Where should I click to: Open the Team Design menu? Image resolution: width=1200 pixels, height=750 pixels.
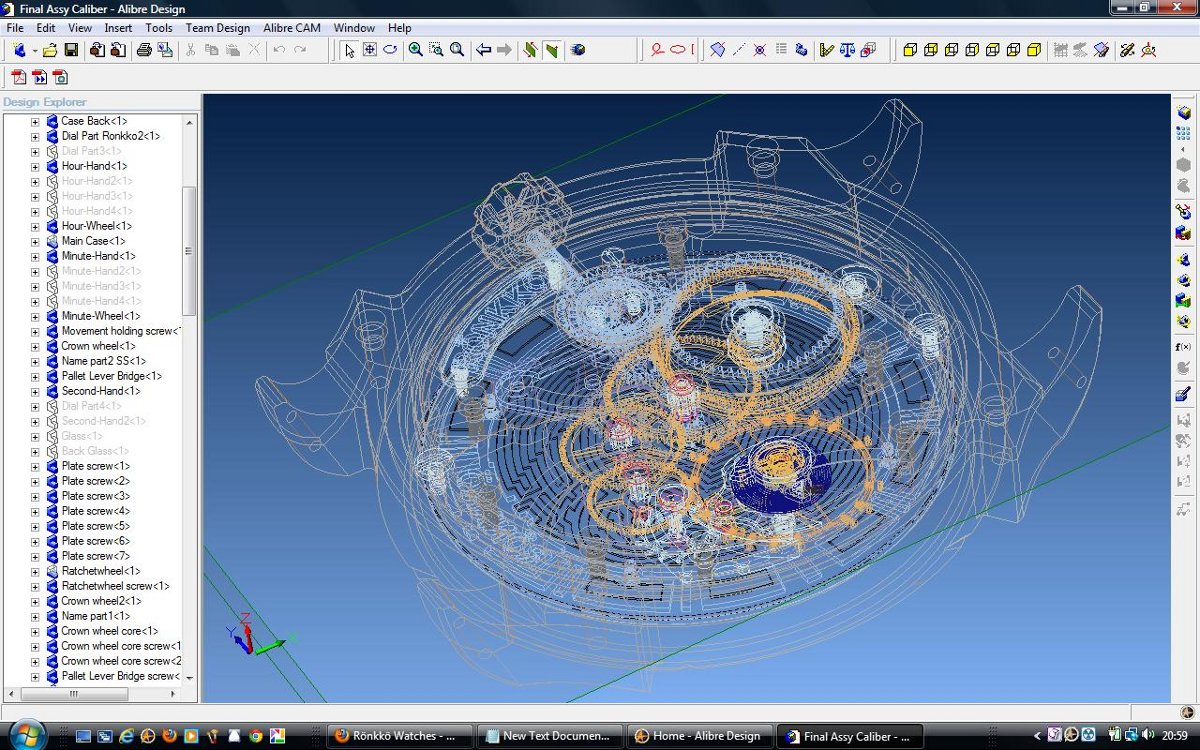pyautogui.click(x=217, y=28)
